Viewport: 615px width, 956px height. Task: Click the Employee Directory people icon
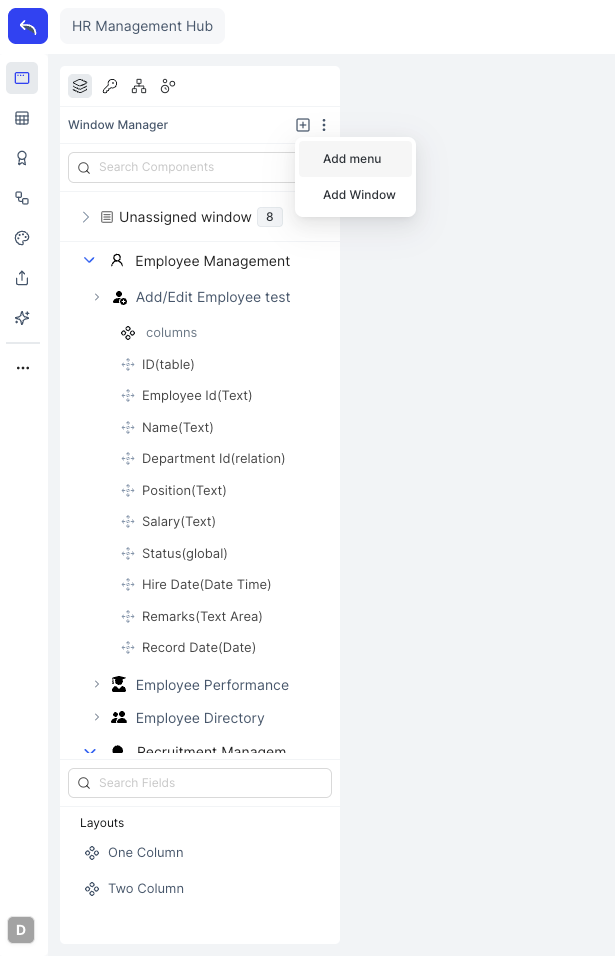click(x=119, y=718)
